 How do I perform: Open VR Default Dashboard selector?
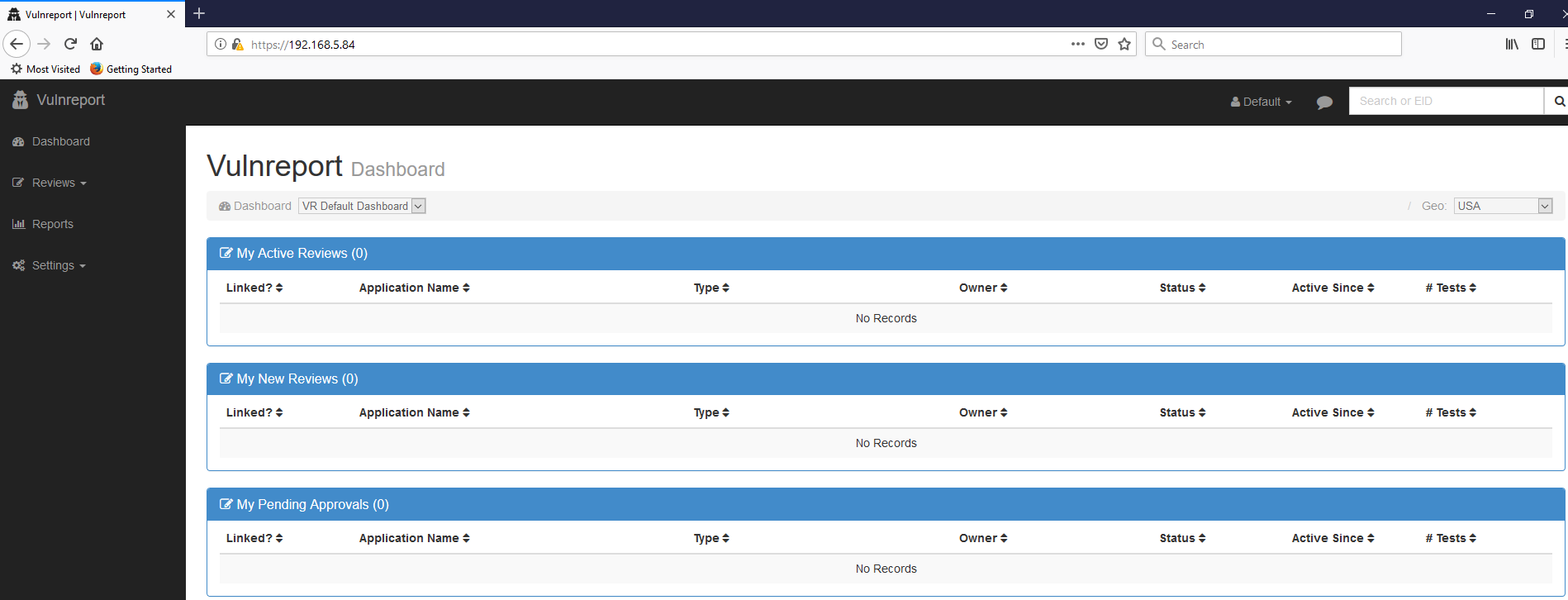point(362,206)
